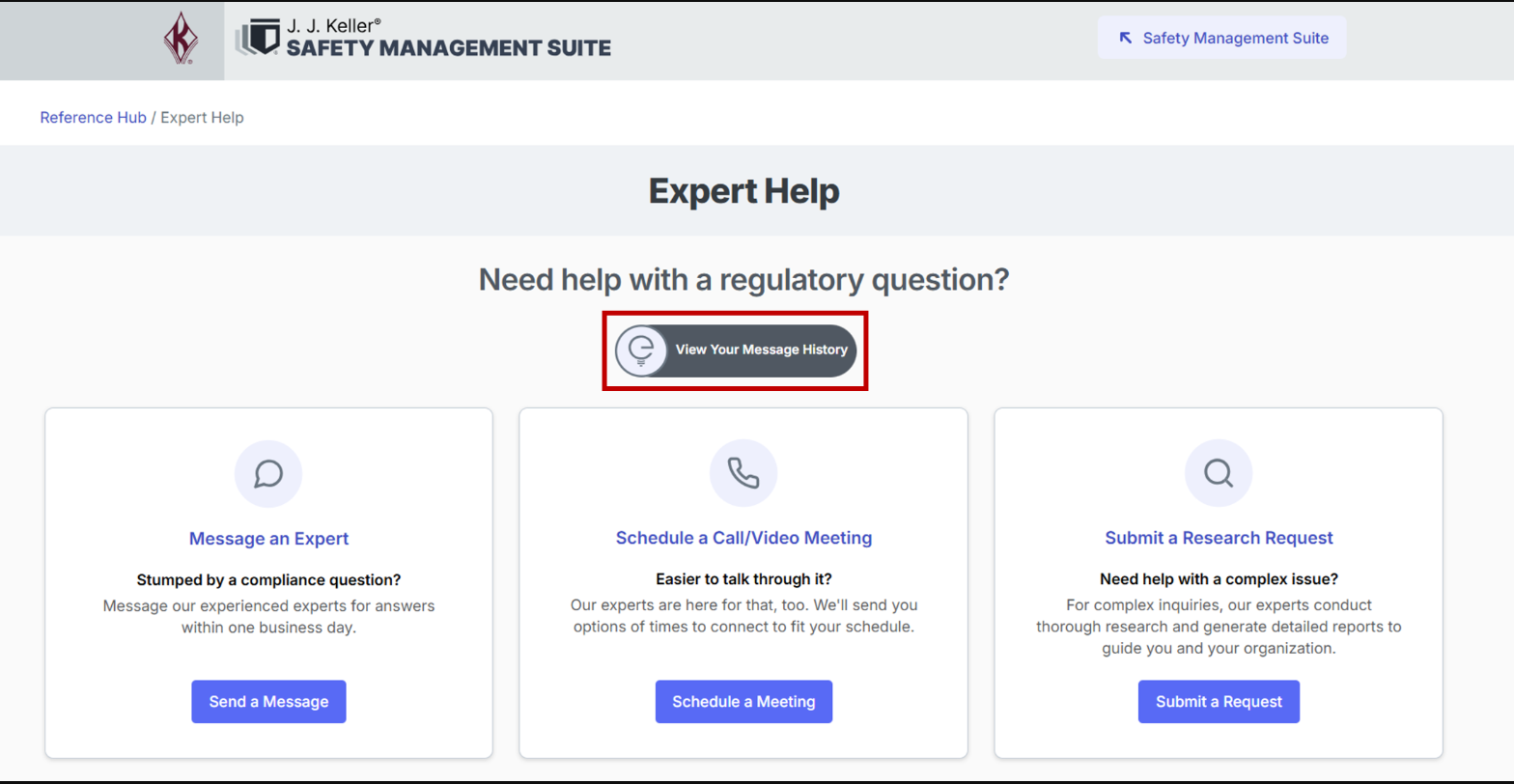Click the SAFETY MANAGEMENT SUITE header wordmark

[449, 47]
